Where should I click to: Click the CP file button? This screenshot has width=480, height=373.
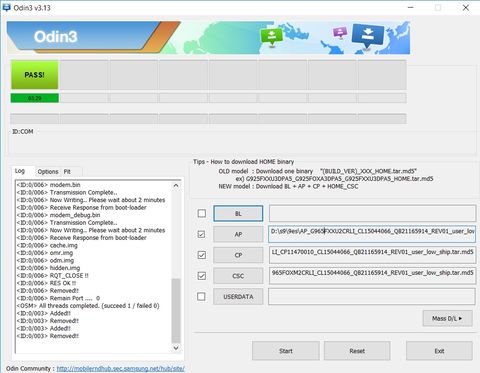(x=238, y=255)
